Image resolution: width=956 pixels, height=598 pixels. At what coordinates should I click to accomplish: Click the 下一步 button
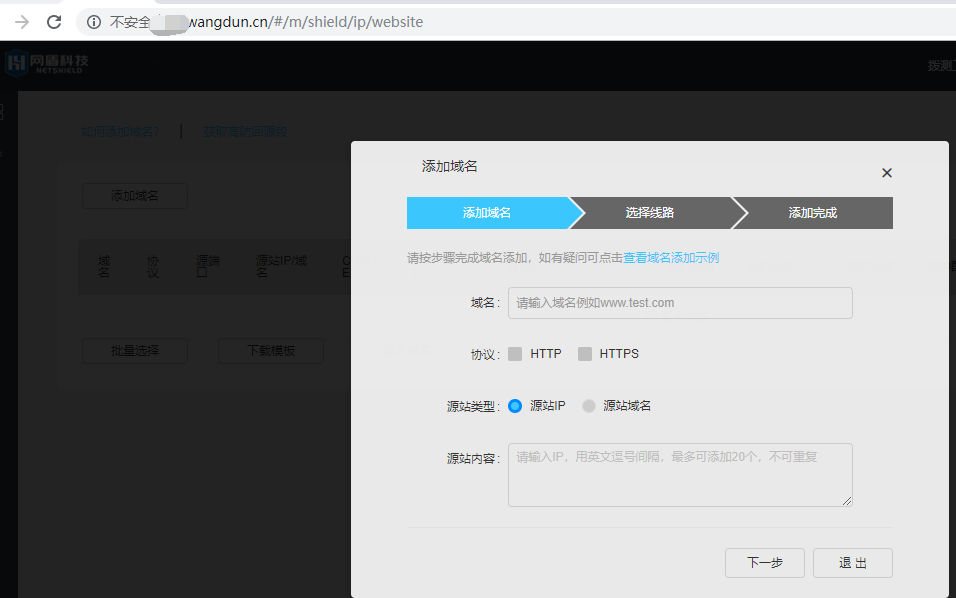tap(764, 563)
